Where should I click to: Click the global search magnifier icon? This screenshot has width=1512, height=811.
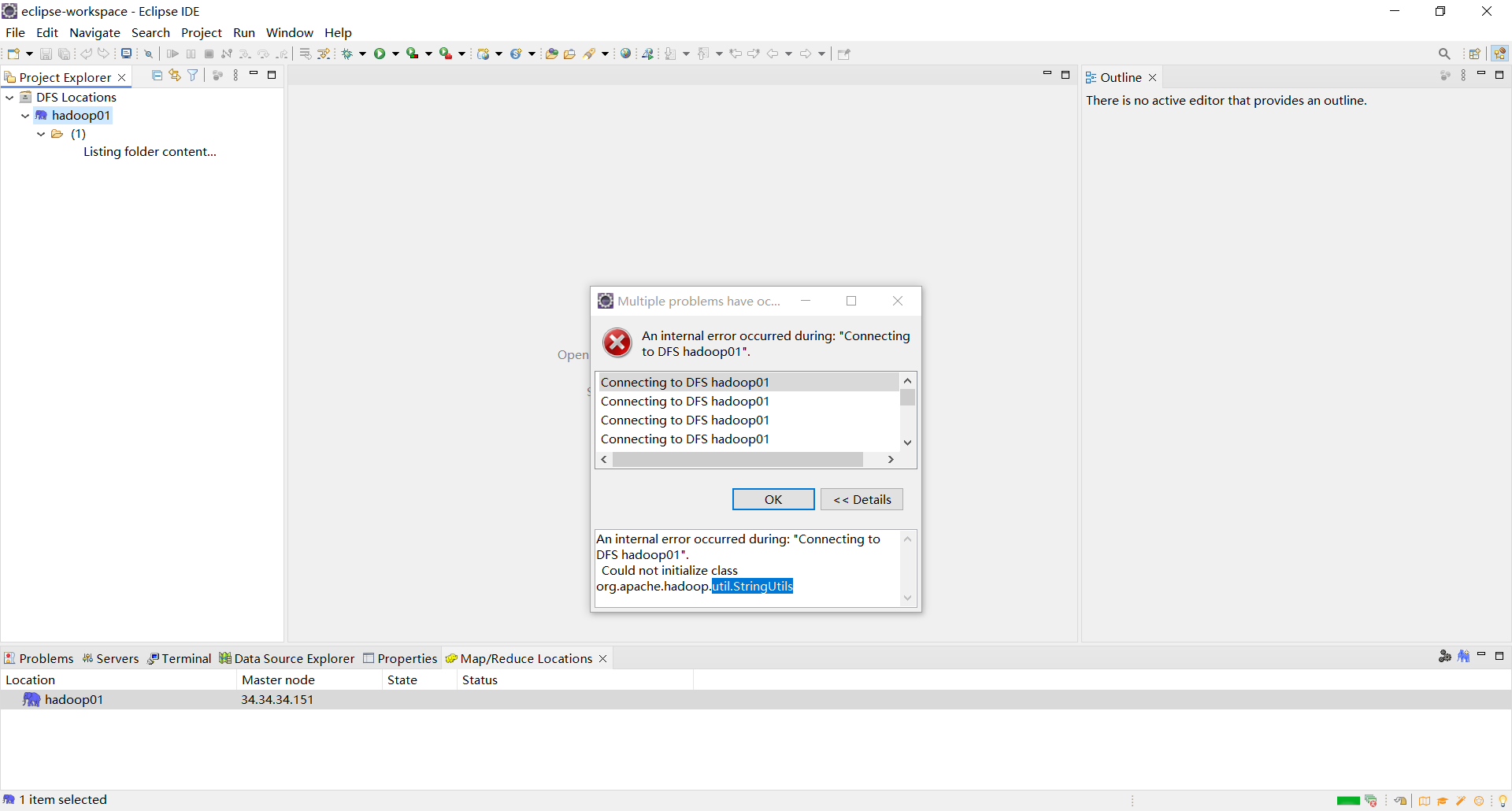click(1444, 54)
